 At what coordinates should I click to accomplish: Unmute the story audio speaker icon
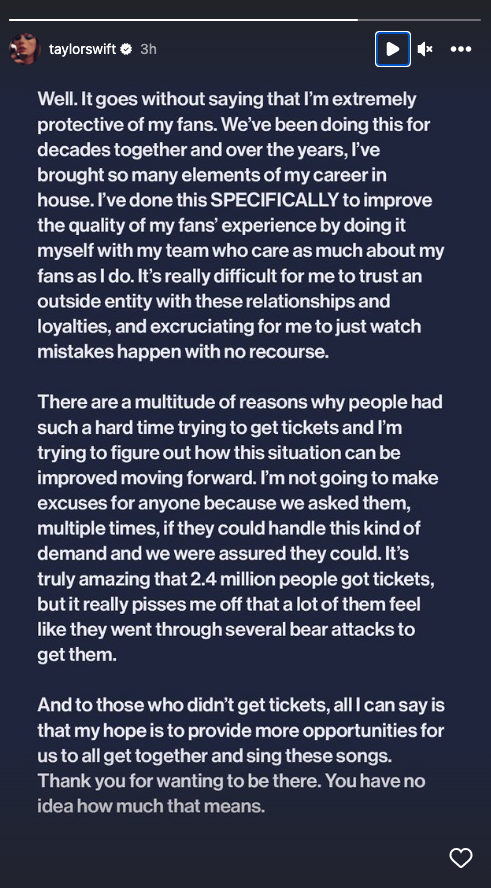[x=425, y=49]
